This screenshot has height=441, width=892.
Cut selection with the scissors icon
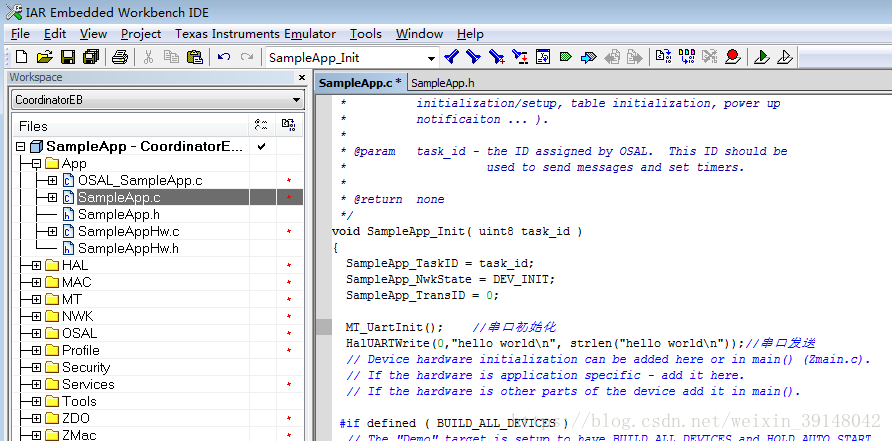(x=148, y=57)
